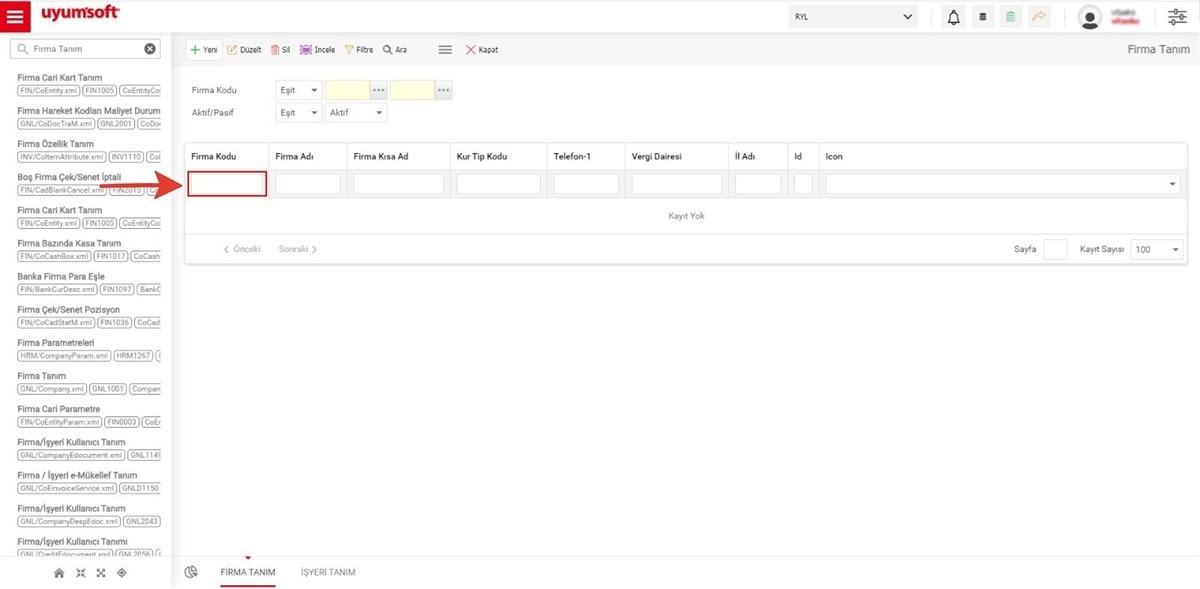This screenshot has height=589, width=1200.
Task: Apply the Filtre funnel button
Action: tap(358, 49)
